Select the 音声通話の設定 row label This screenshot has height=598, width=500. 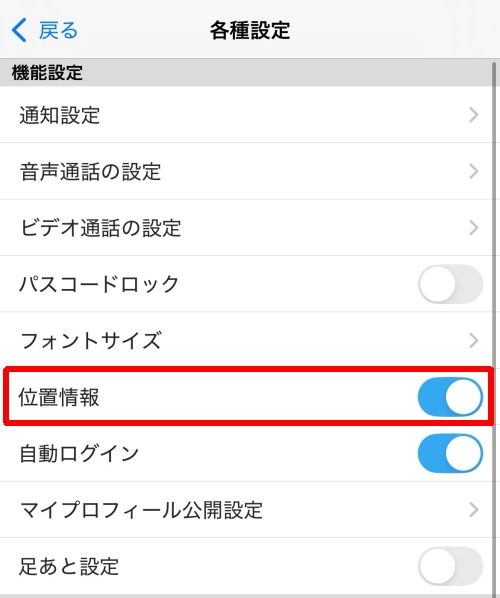tap(90, 172)
